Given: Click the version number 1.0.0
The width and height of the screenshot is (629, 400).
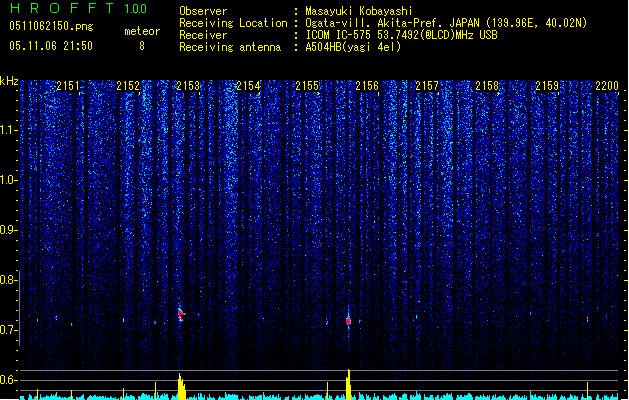Looking at the screenshot, I should (x=136, y=9).
